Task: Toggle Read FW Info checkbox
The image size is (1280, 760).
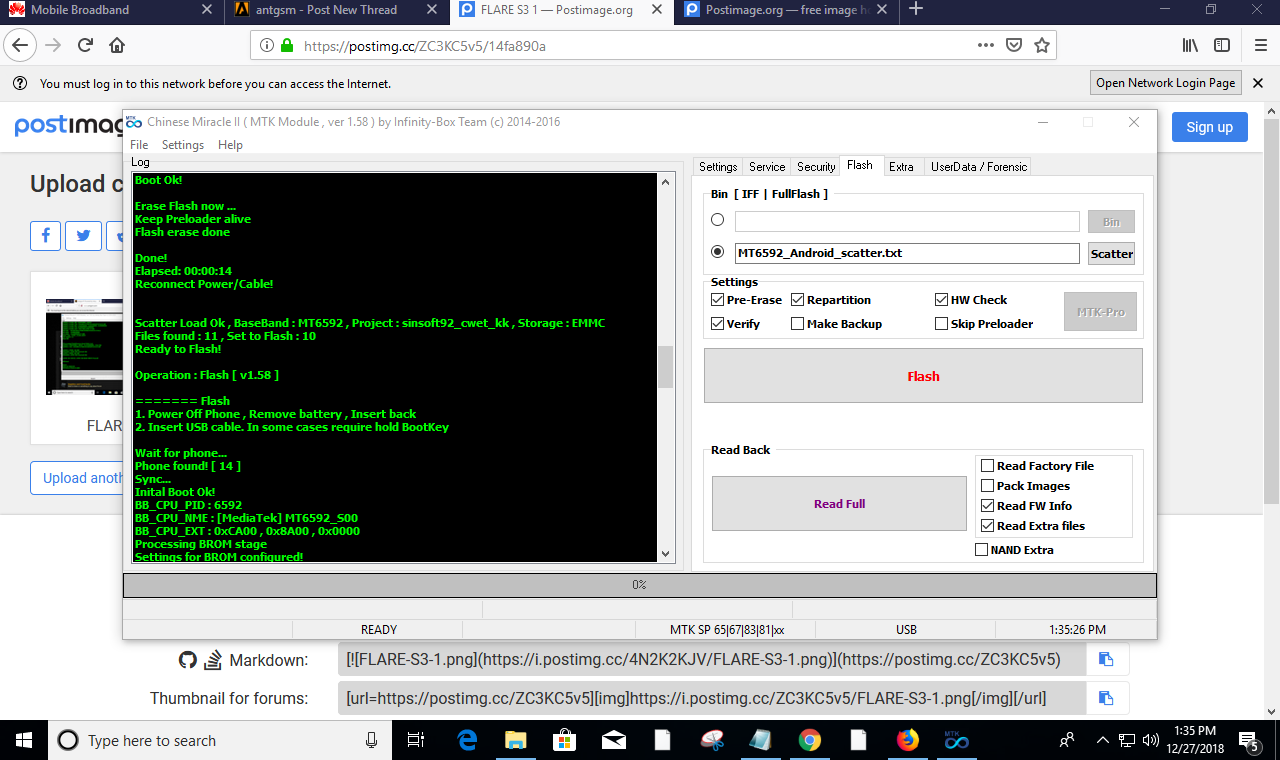Action: pos(1026,505)
